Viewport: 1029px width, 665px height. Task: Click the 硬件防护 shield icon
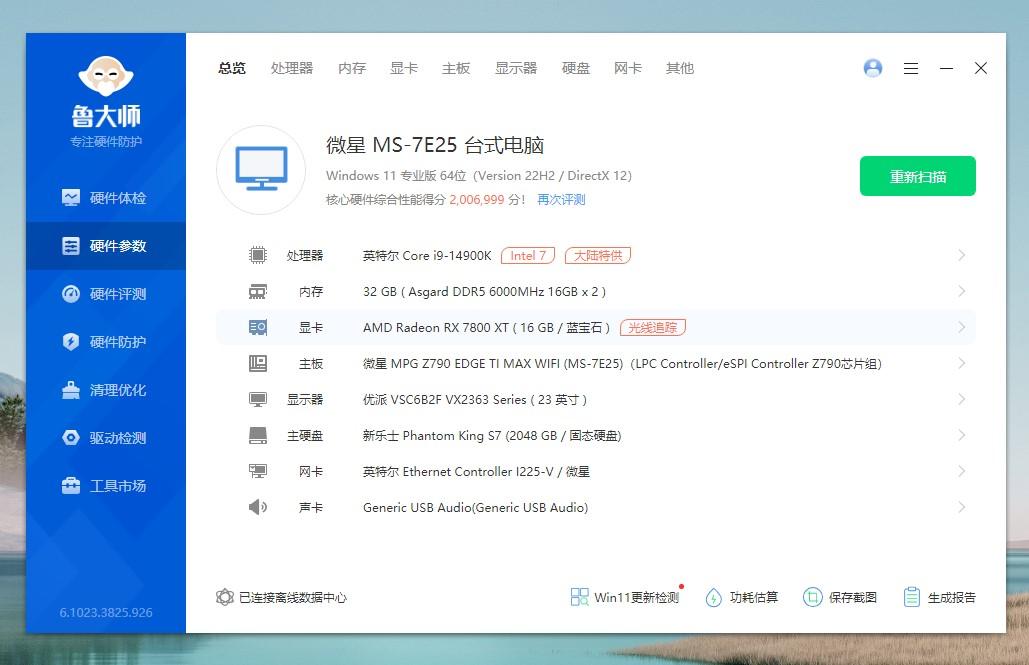coord(71,341)
